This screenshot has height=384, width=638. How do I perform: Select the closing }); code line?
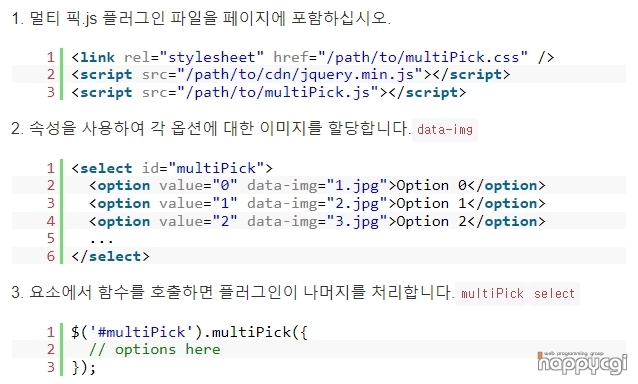83,367
